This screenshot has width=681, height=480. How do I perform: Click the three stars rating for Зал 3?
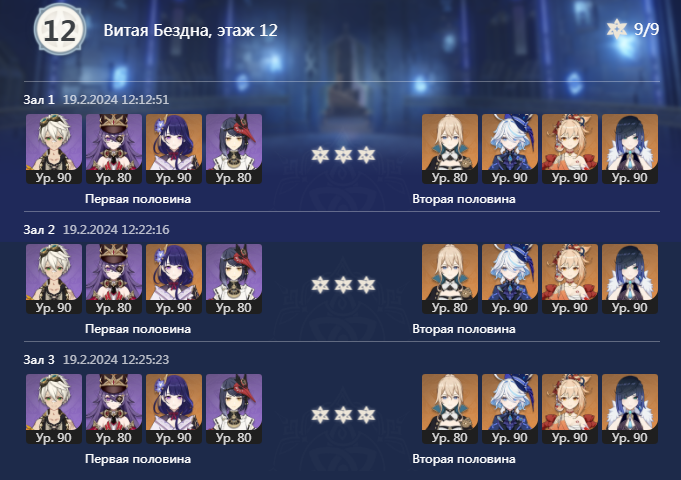click(x=343, y=415)
